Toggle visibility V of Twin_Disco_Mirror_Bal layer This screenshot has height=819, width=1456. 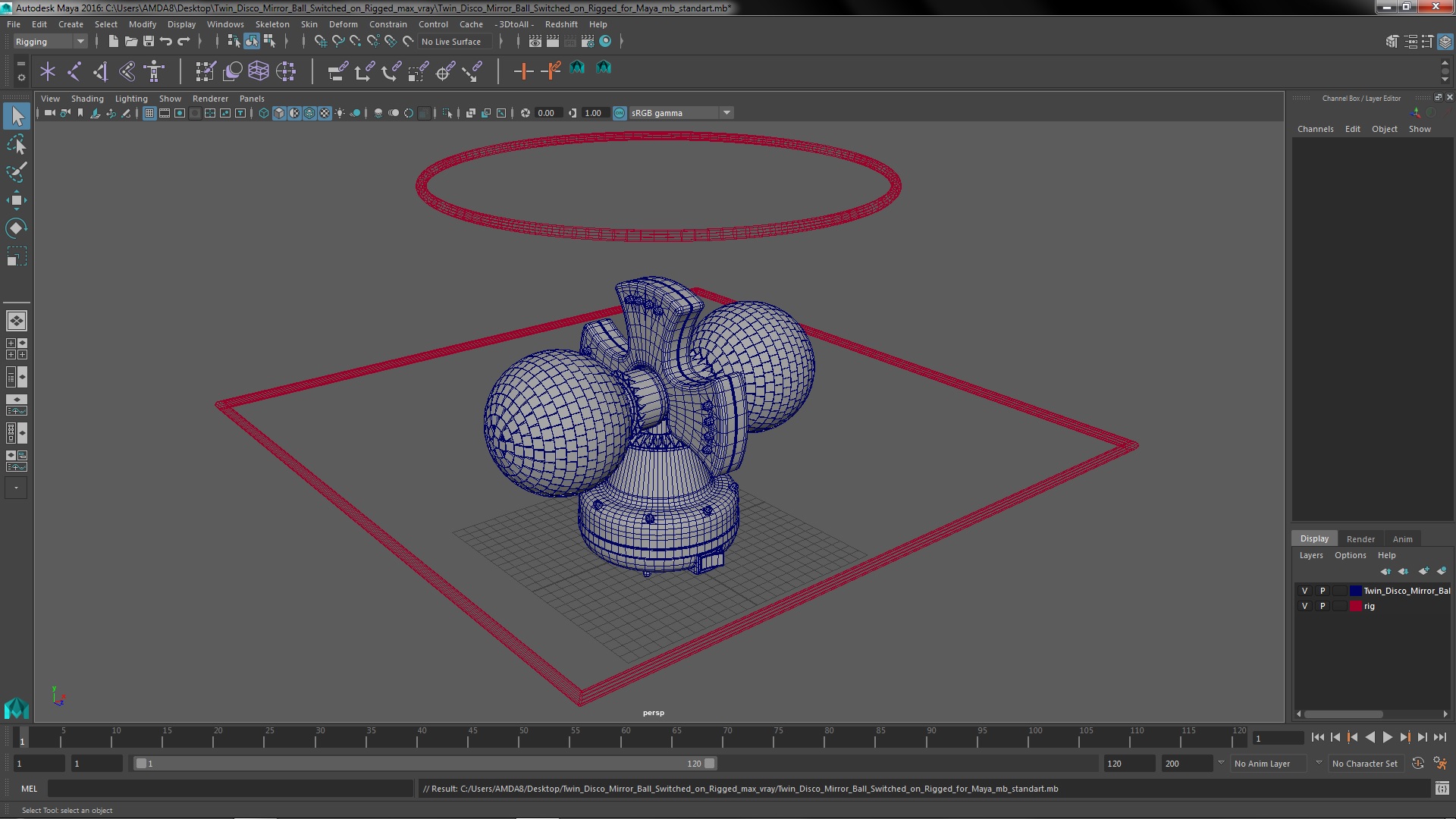1304,591
